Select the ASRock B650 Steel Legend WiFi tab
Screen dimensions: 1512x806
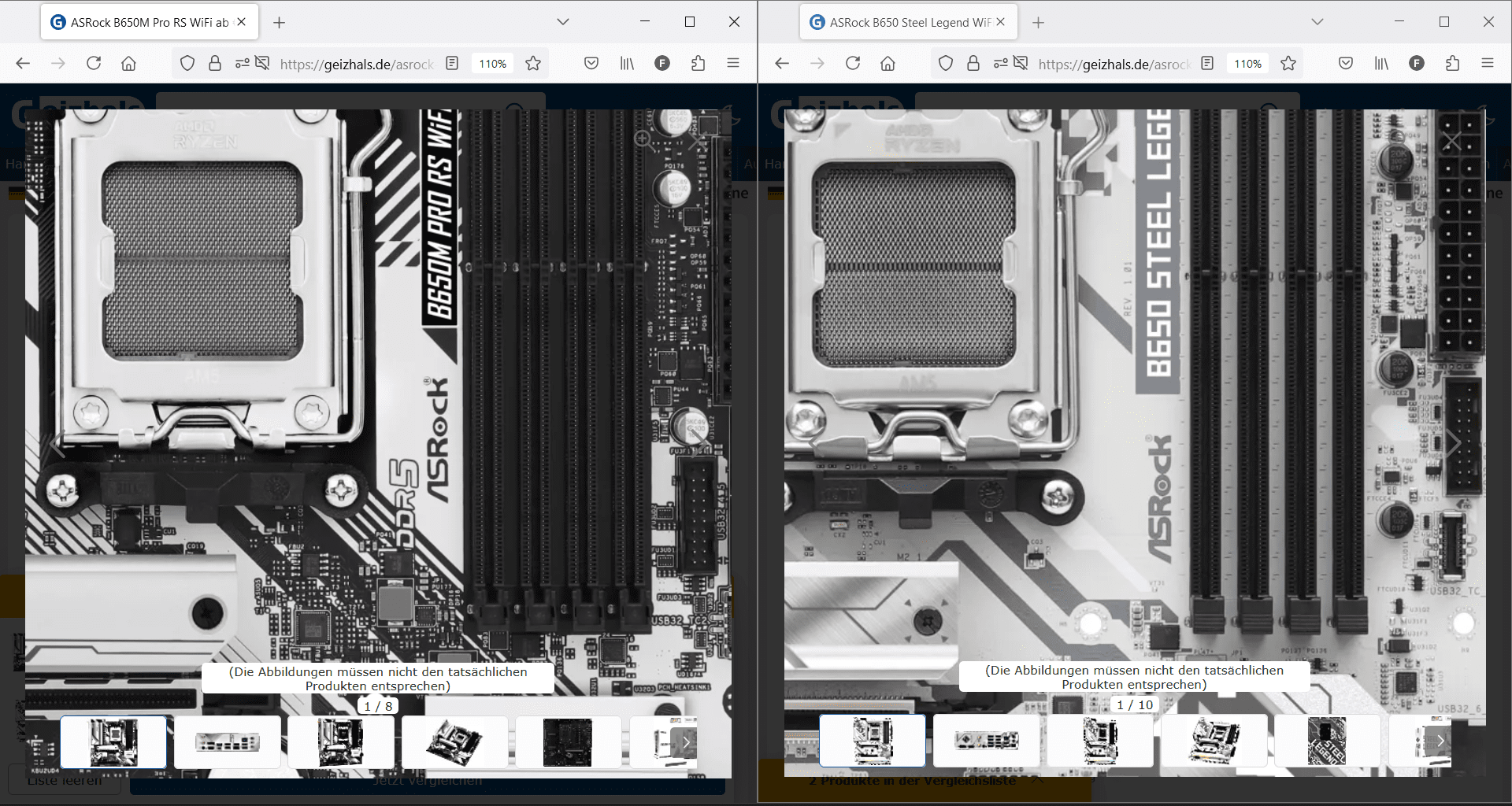908,22
